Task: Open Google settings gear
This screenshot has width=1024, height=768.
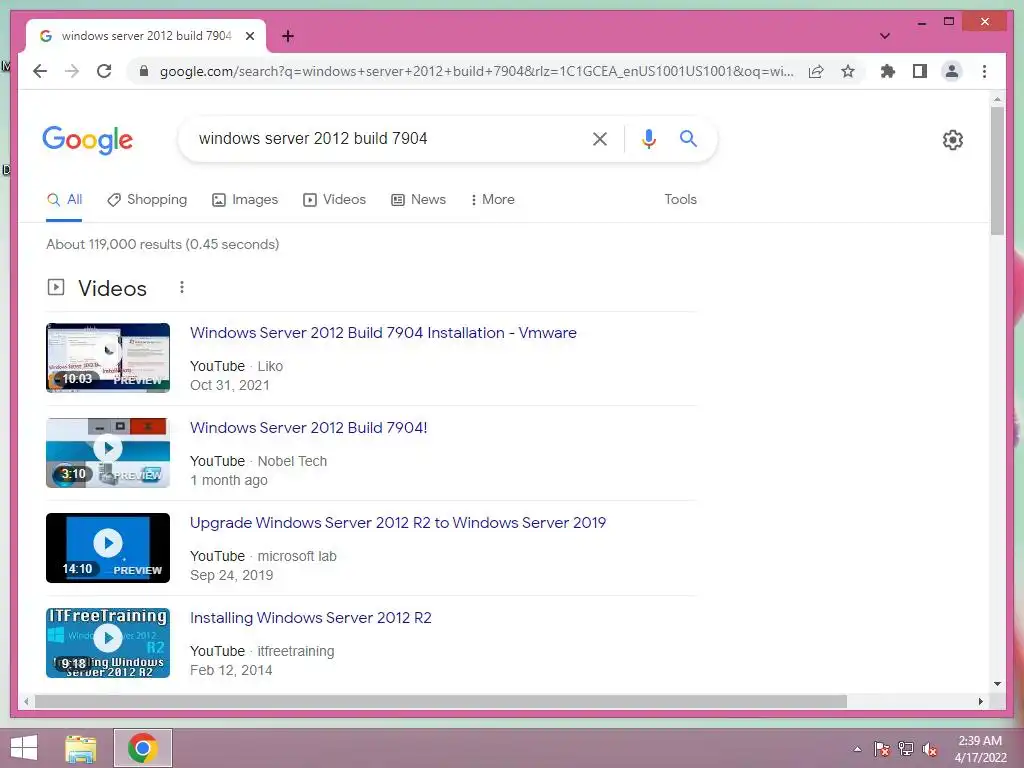Action: click(x=953, y=140)
